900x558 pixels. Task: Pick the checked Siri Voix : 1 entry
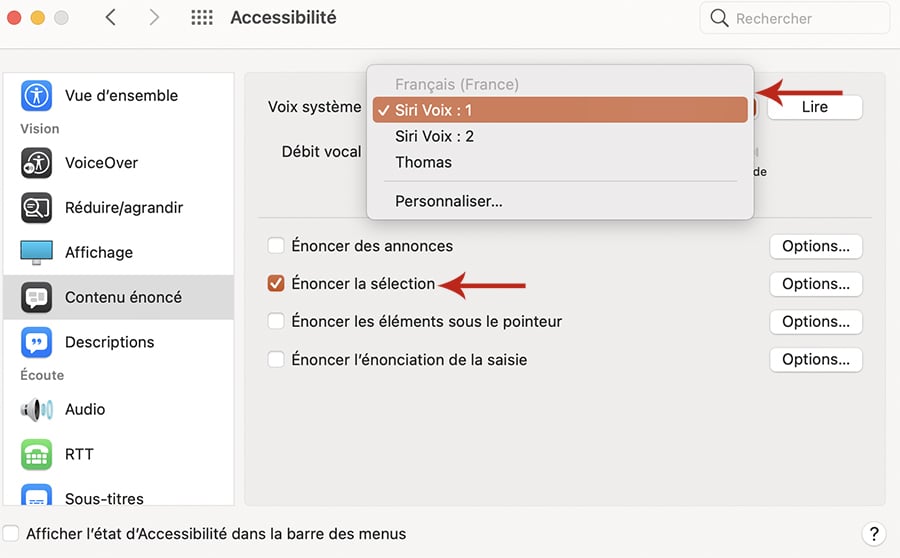pyautogui.click(x=560, y=110)
